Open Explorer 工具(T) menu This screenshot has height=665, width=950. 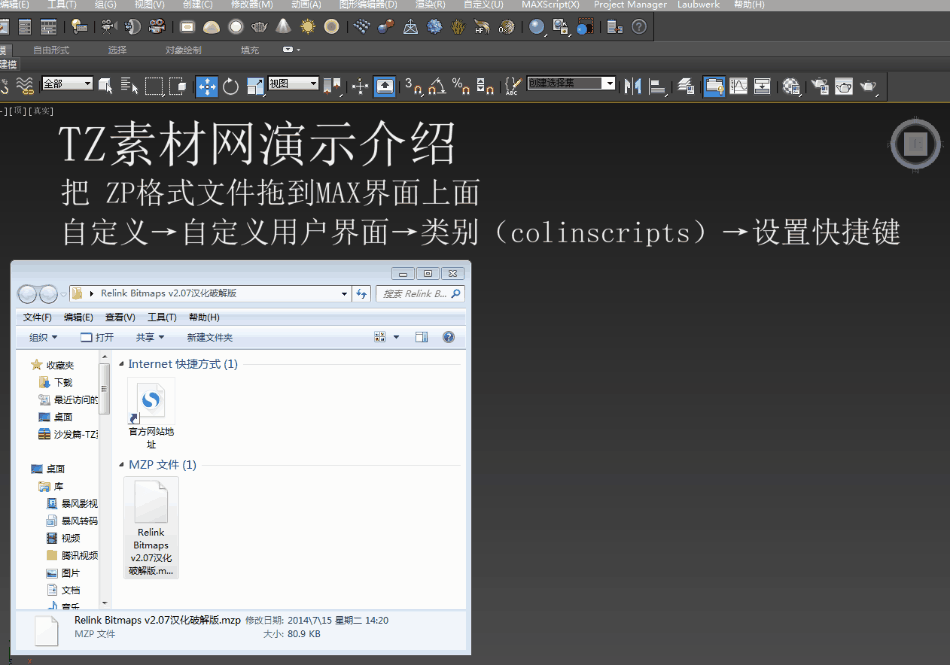162,317
